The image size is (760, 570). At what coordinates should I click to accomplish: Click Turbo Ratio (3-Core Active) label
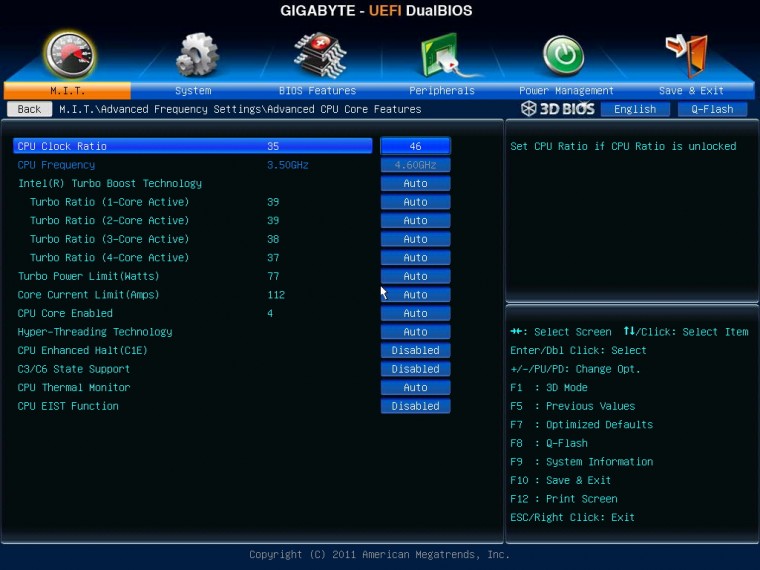coord(110,239)
